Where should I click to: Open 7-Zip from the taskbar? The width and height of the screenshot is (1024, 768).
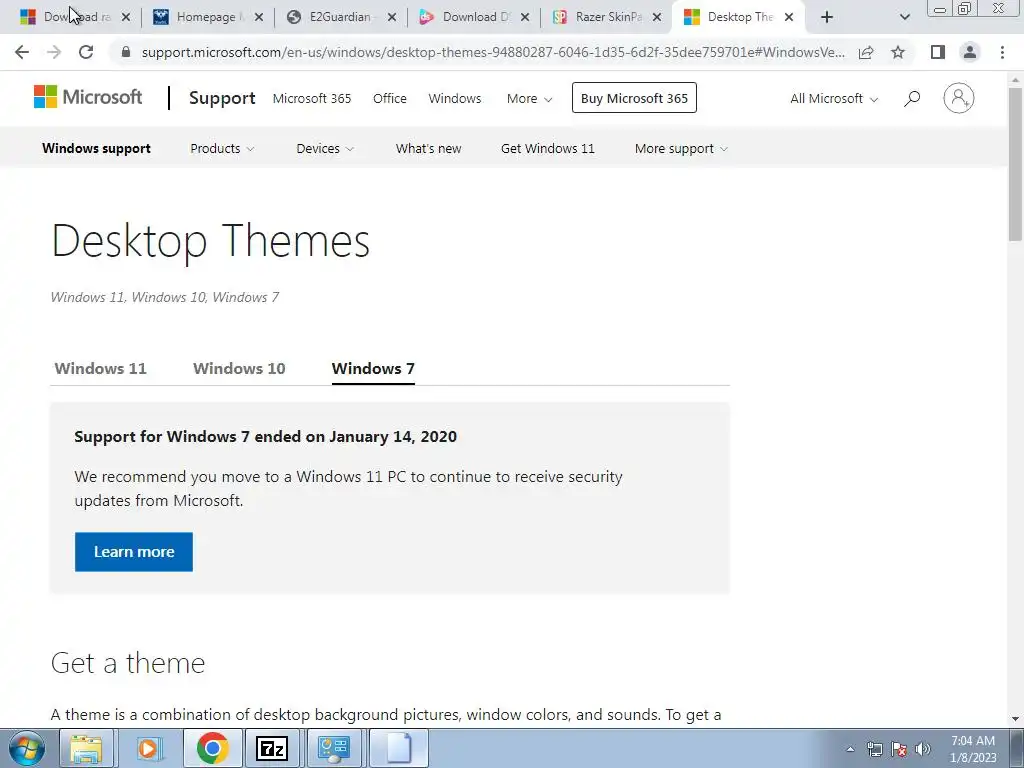pos(272,748)
